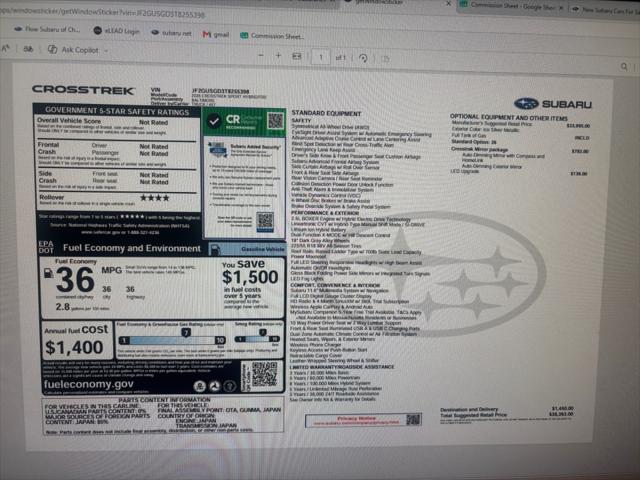Click Fuel Economy and Environment heading
Screen dimensions: 640x480
(132, 248)
